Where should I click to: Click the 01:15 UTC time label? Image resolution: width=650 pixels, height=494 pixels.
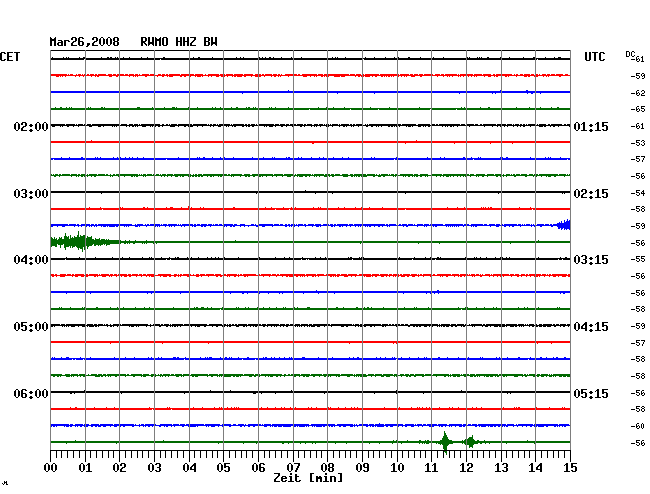tap(591, 126)
